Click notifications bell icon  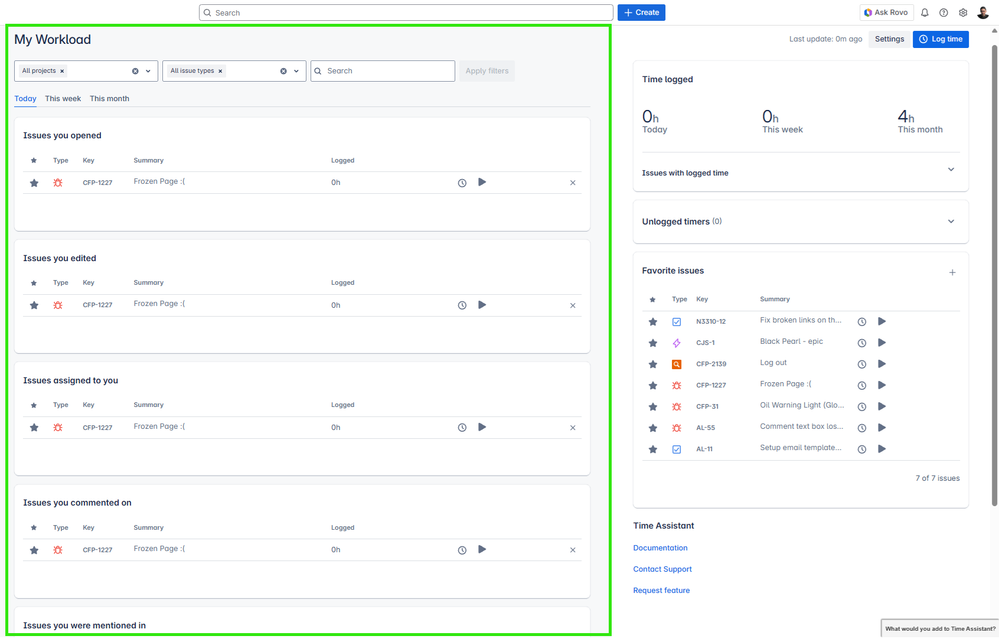[x=924, y=13]
